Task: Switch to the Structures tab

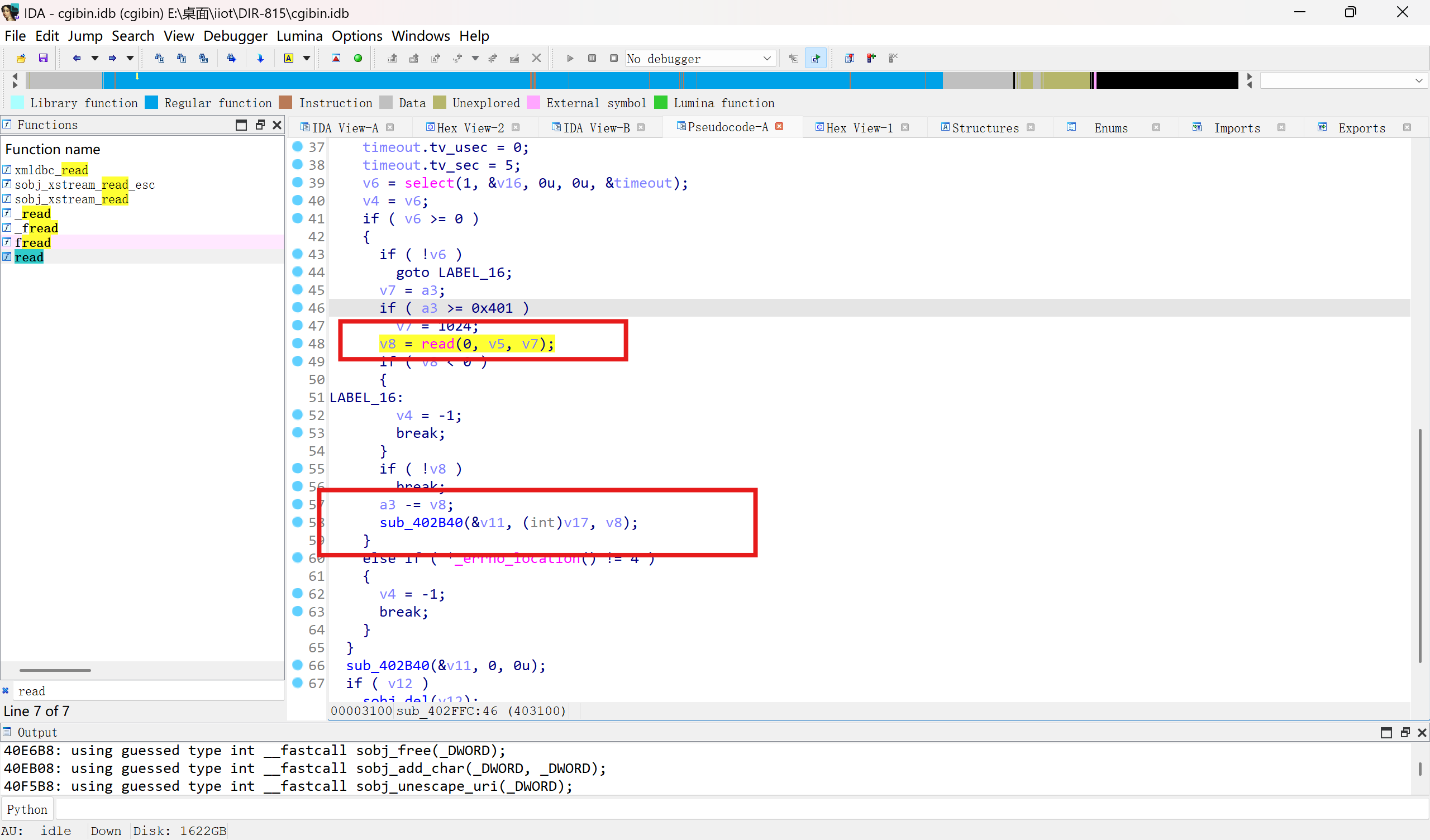Action: pos(985,128)
